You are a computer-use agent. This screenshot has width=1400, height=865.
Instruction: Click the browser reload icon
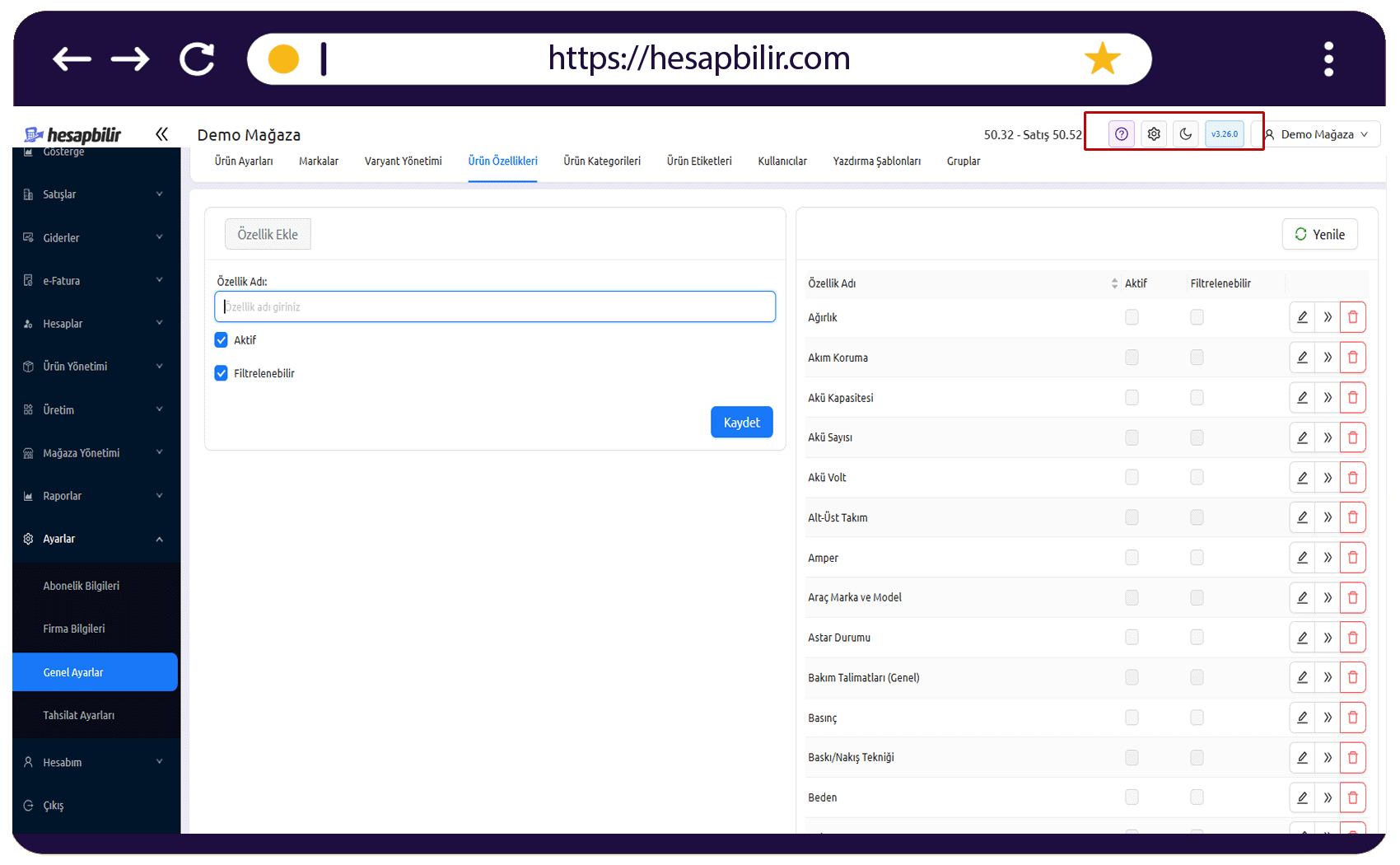point(197,58)
